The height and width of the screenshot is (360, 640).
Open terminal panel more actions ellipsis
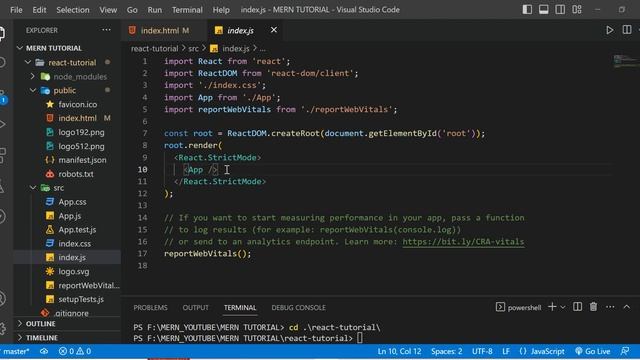(610, 307)
